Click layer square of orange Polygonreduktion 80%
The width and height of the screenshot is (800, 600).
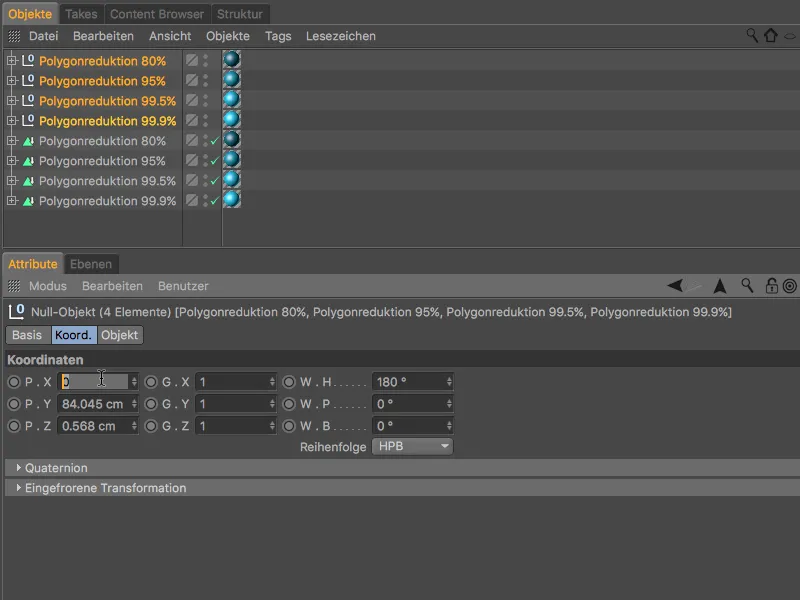(192, 60)
